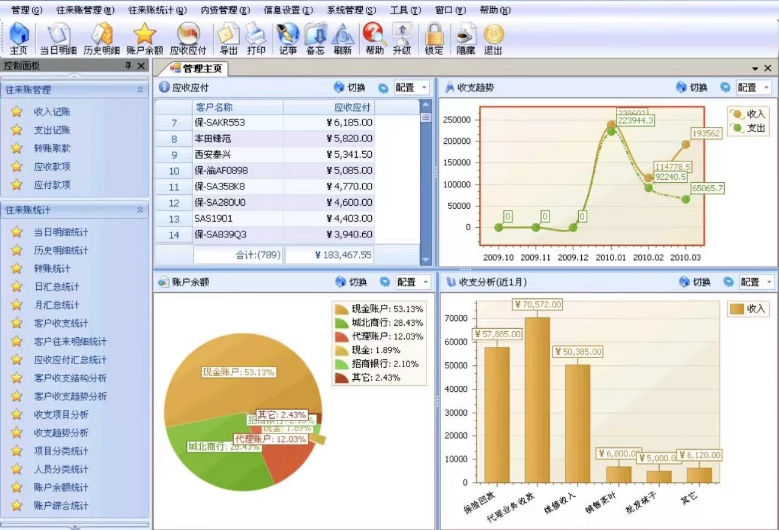Click the 账户余额 star icon
This screenshot has height=530, width=779.
coord(145,38)
